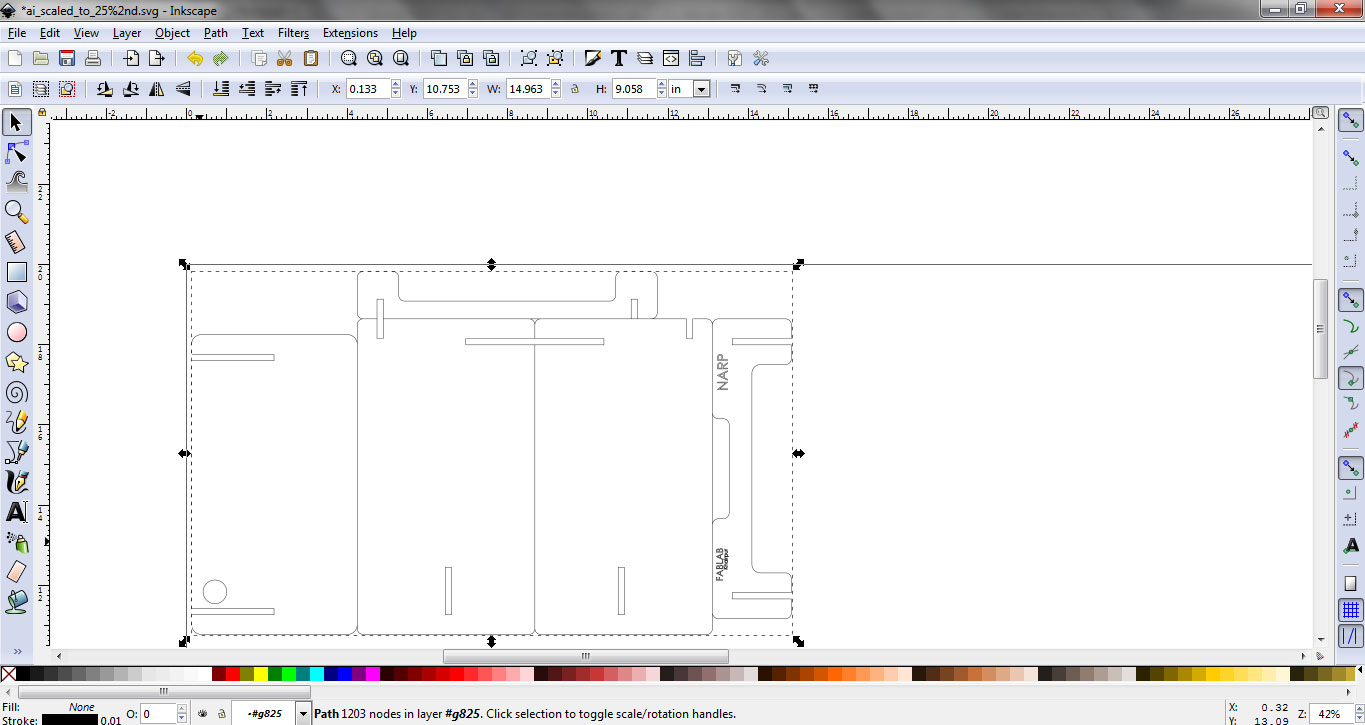Group selected objects icon
Viewport: 1365px width, 725px height.
[529, 58]
